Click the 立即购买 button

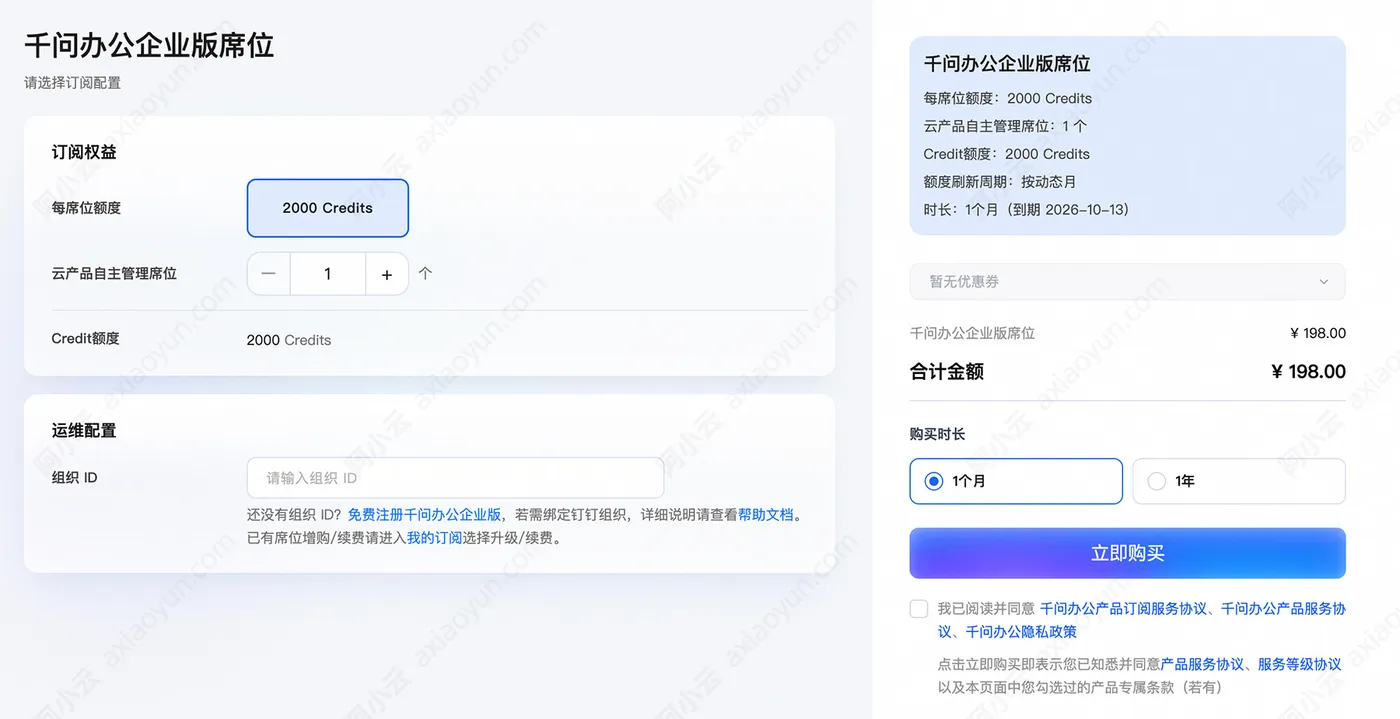[x=1127, y=553]
